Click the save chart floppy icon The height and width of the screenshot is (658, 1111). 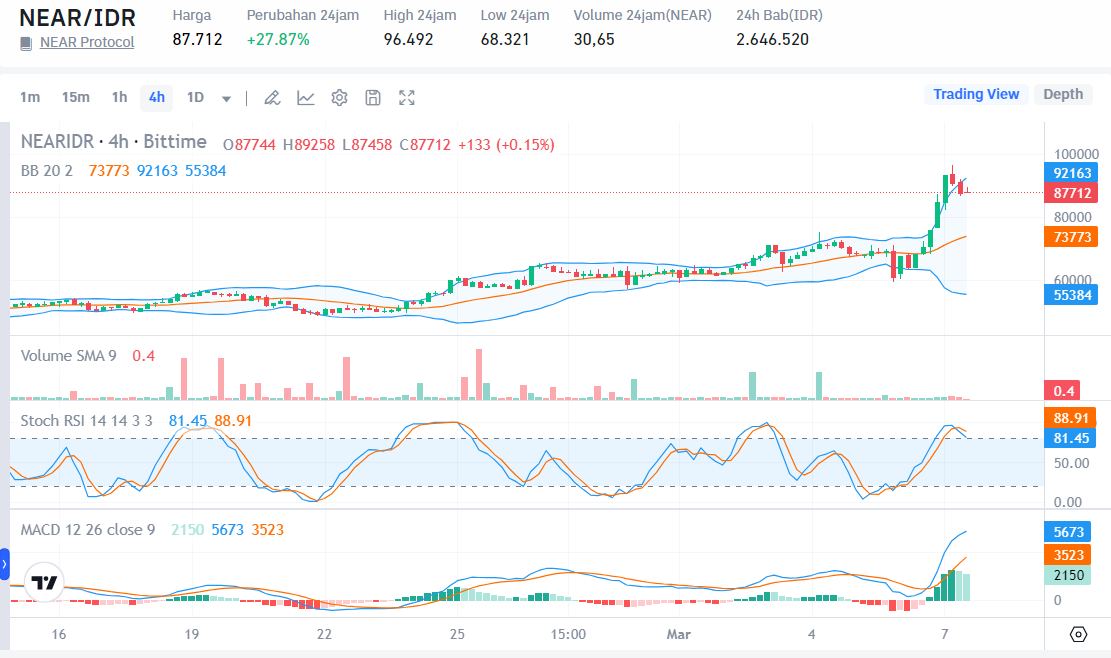tap(373, 98)
